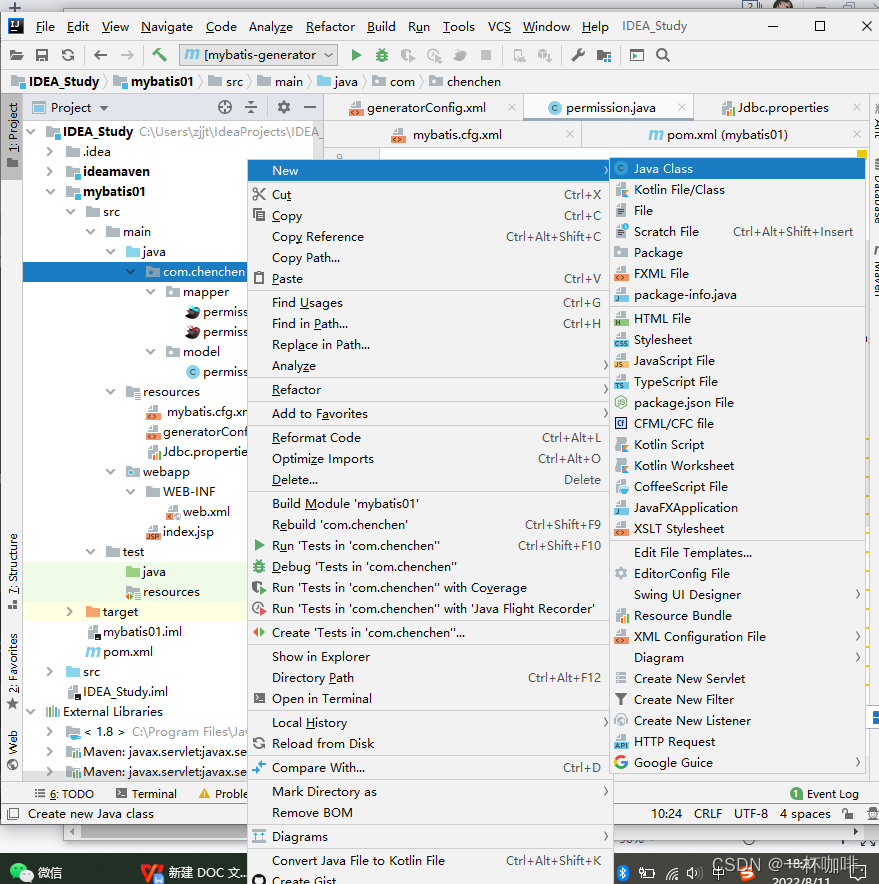The image size is (879, 884).
Task: Click the Open folder toolbar icon
Action: pyautogui.click(x=16, y=55)
